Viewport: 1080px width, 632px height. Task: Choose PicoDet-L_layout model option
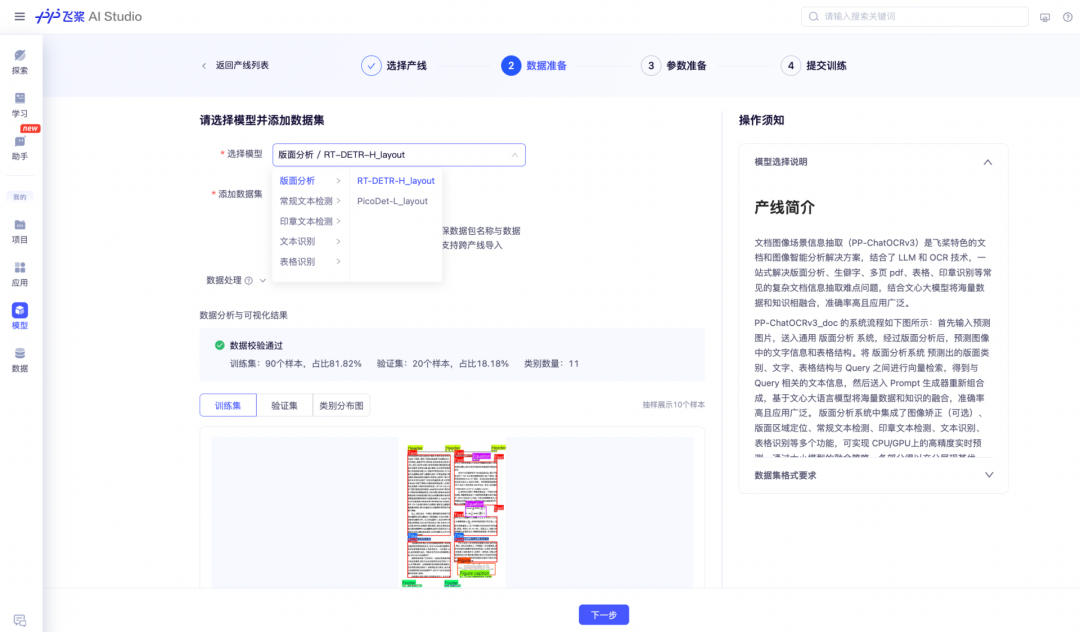[393, 201]
